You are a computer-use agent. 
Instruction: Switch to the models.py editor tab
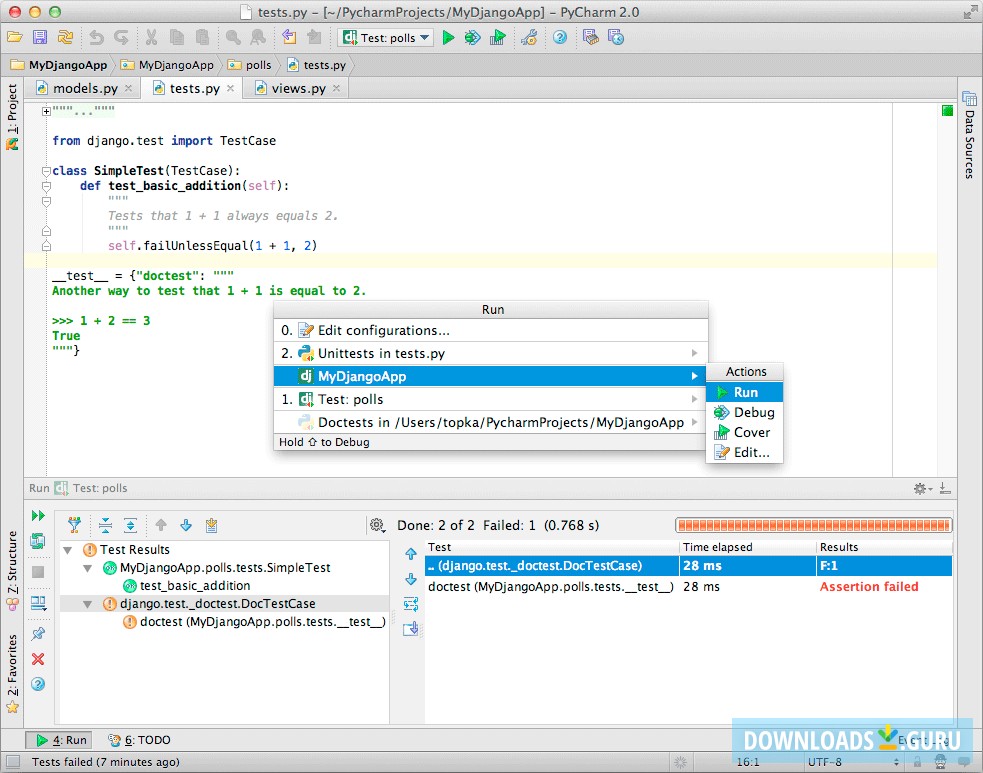[85, 88]
